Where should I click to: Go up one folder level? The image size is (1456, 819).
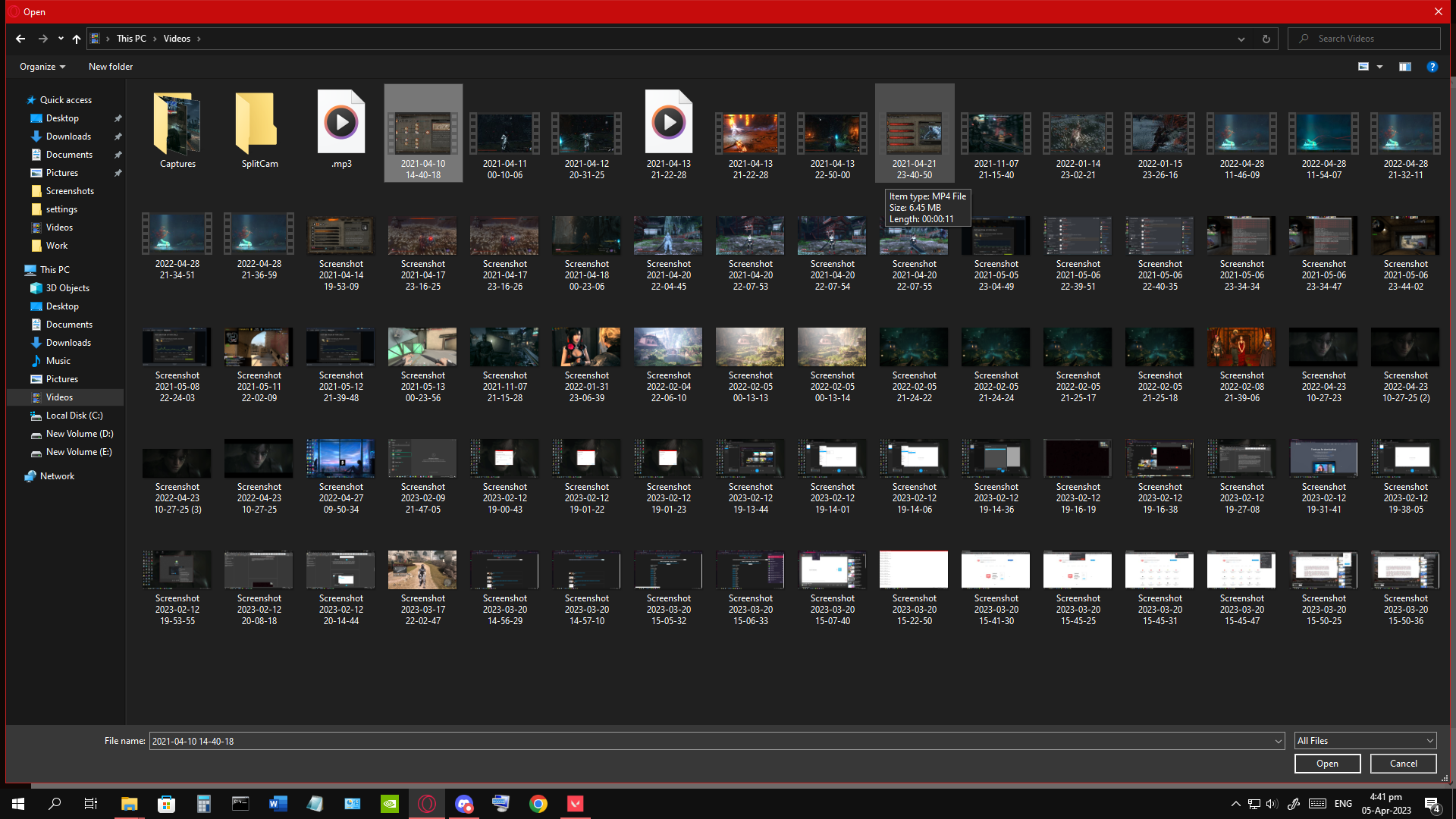(77, 39)
